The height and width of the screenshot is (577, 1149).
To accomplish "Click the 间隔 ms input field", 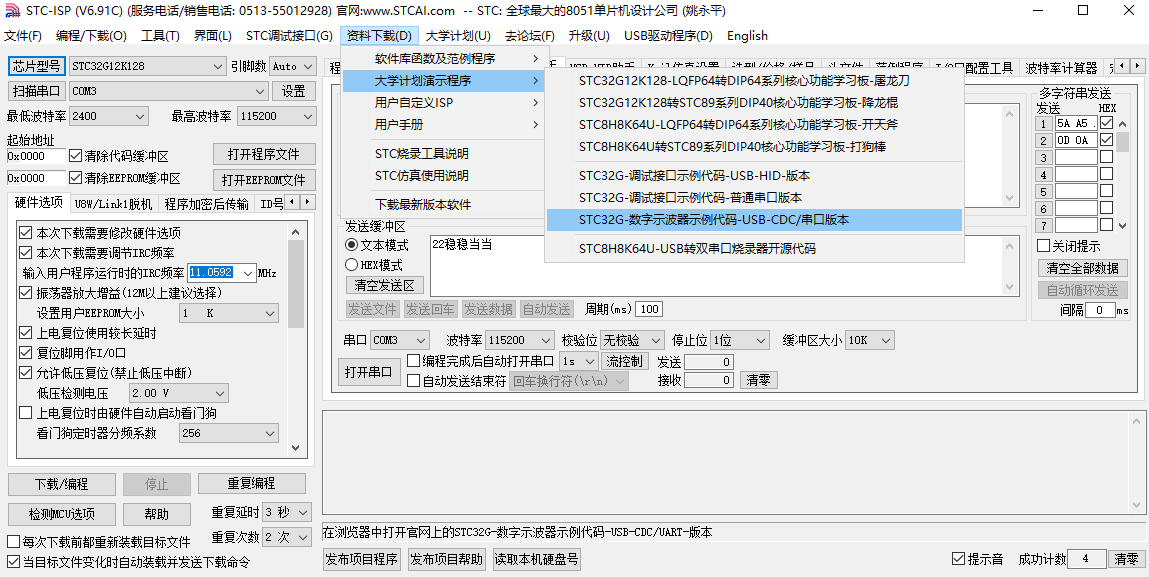I will click(1099, 310).
